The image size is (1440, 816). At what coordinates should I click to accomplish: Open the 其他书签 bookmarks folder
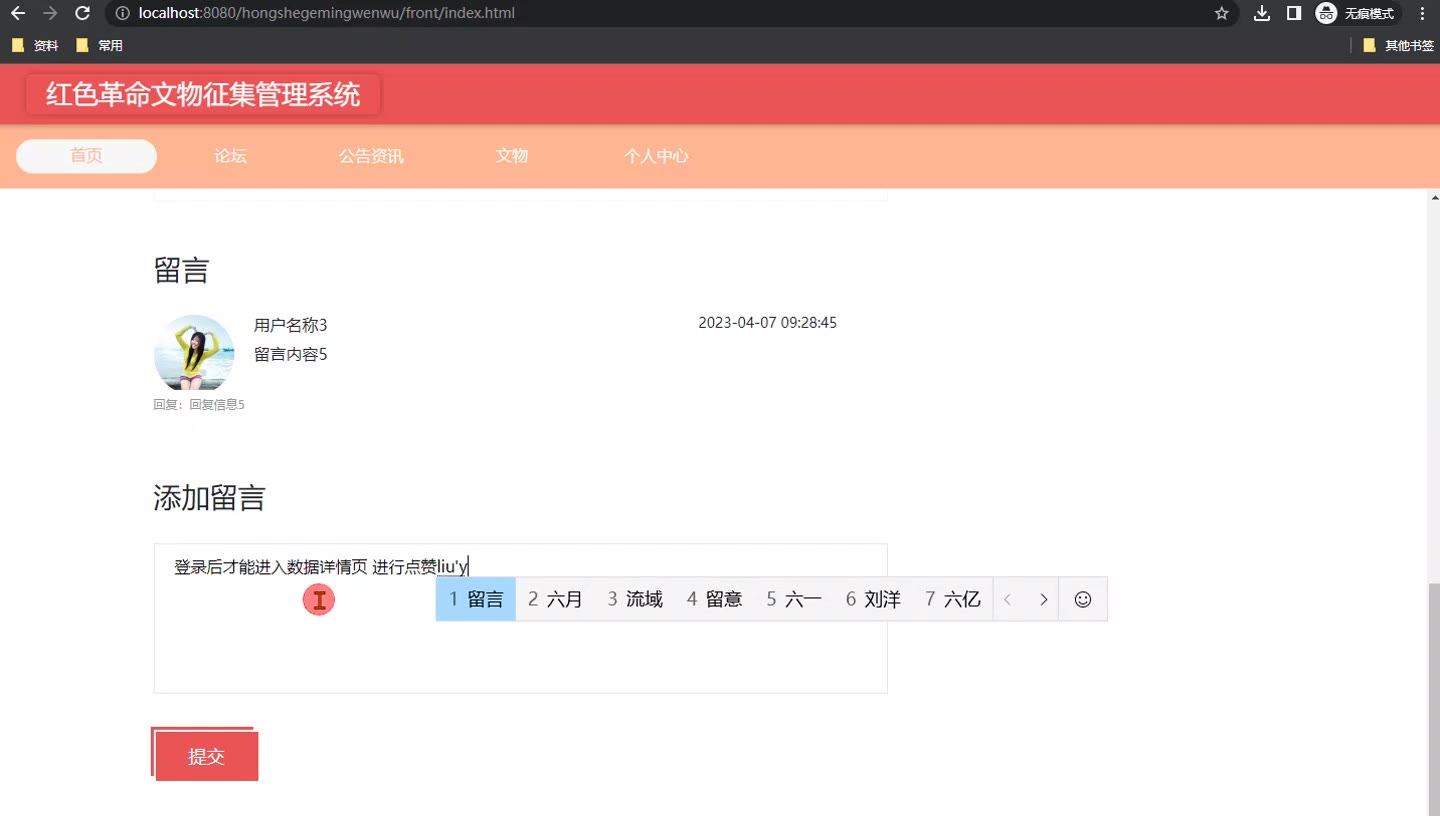tap(1398, 46)
